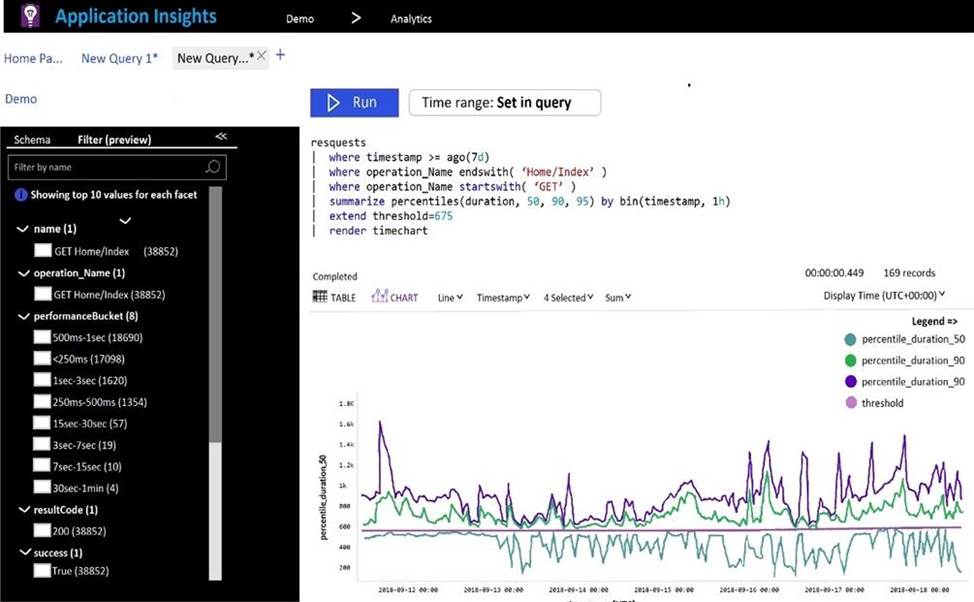Click the Application Insights lightbulb logo
Viewport: 974px width, 602px height.
point(30,16)
